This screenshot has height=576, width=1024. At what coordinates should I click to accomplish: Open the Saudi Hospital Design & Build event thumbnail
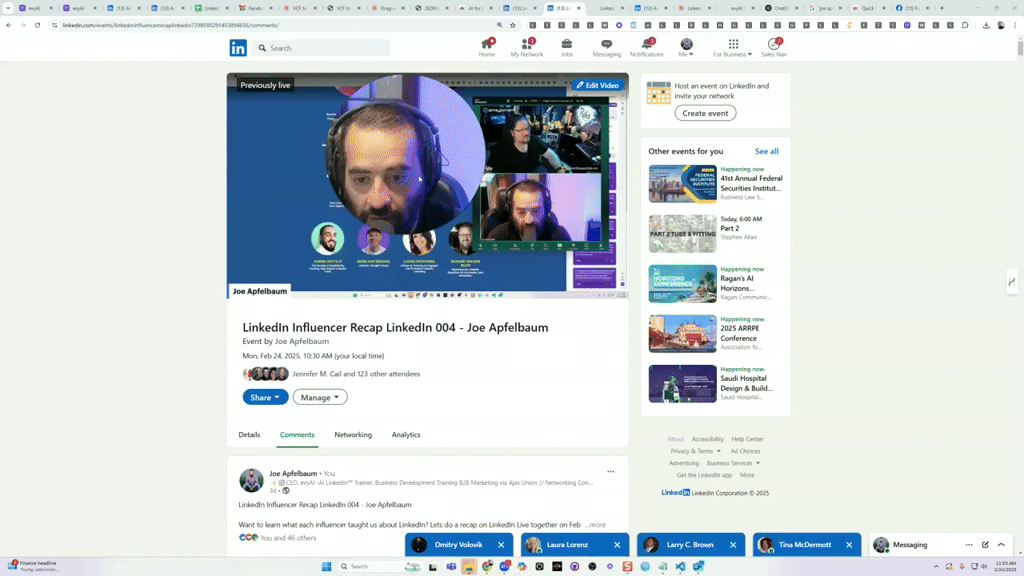click(x=682, y=384)
